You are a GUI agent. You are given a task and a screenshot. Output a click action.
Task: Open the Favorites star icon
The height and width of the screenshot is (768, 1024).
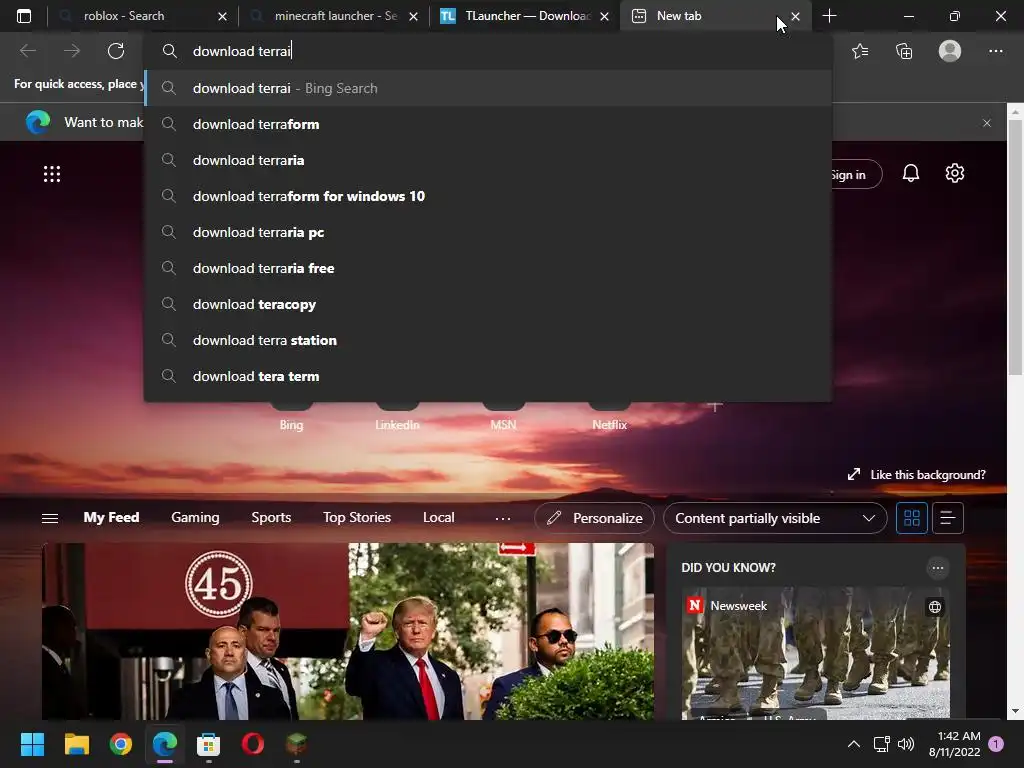tap(860, 50)
